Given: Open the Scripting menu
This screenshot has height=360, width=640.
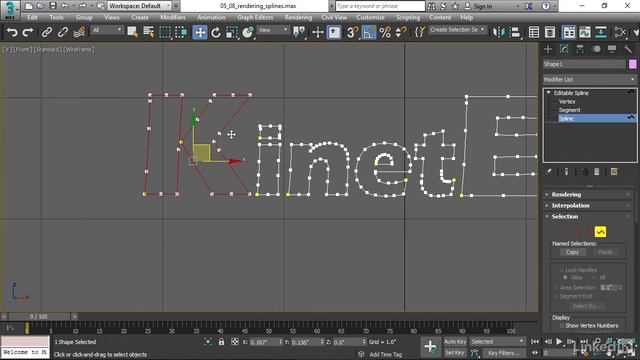Looking at the screenshot, I should (x=408, y=18).
